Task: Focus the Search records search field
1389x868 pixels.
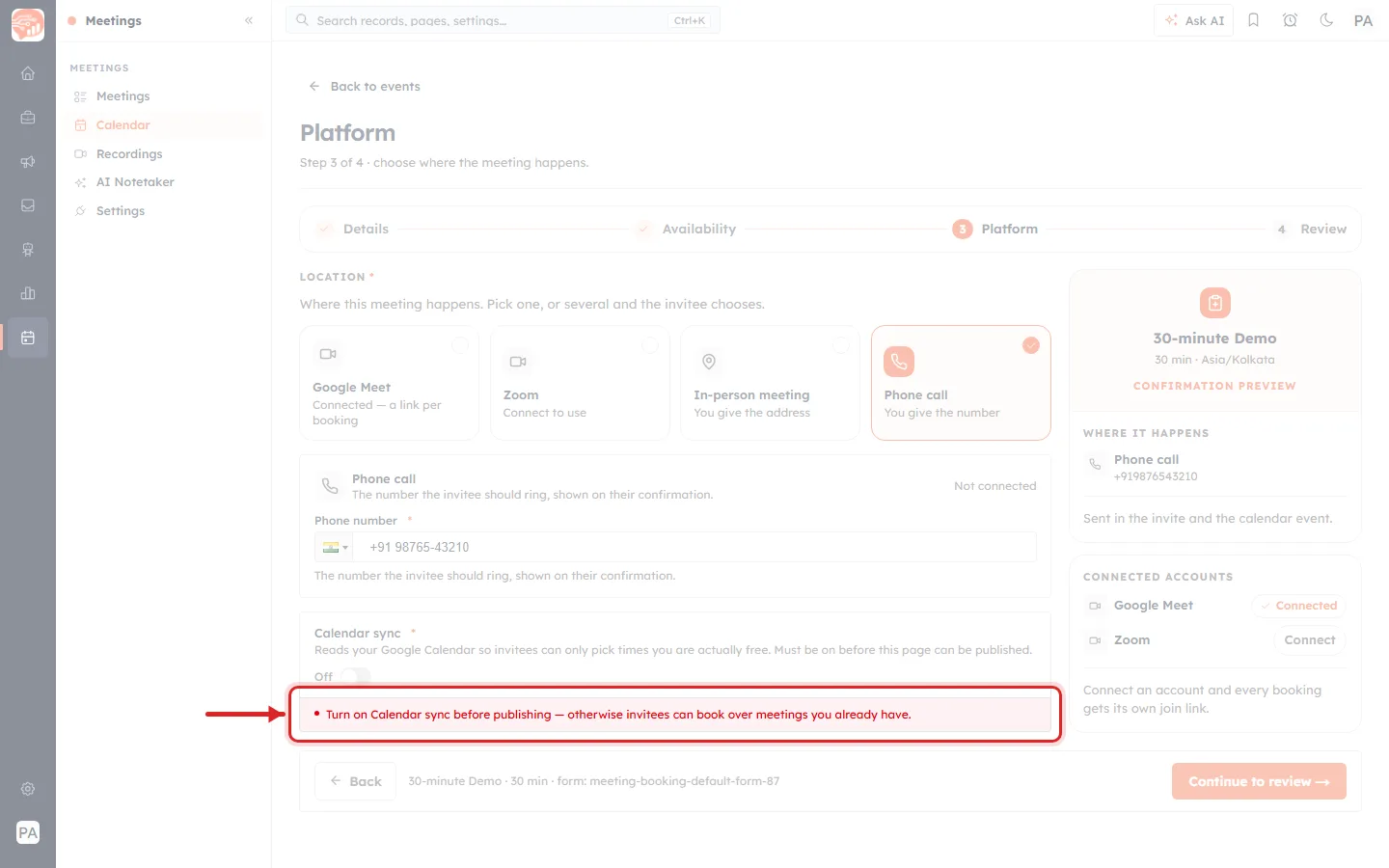Action: click(503, 20)
